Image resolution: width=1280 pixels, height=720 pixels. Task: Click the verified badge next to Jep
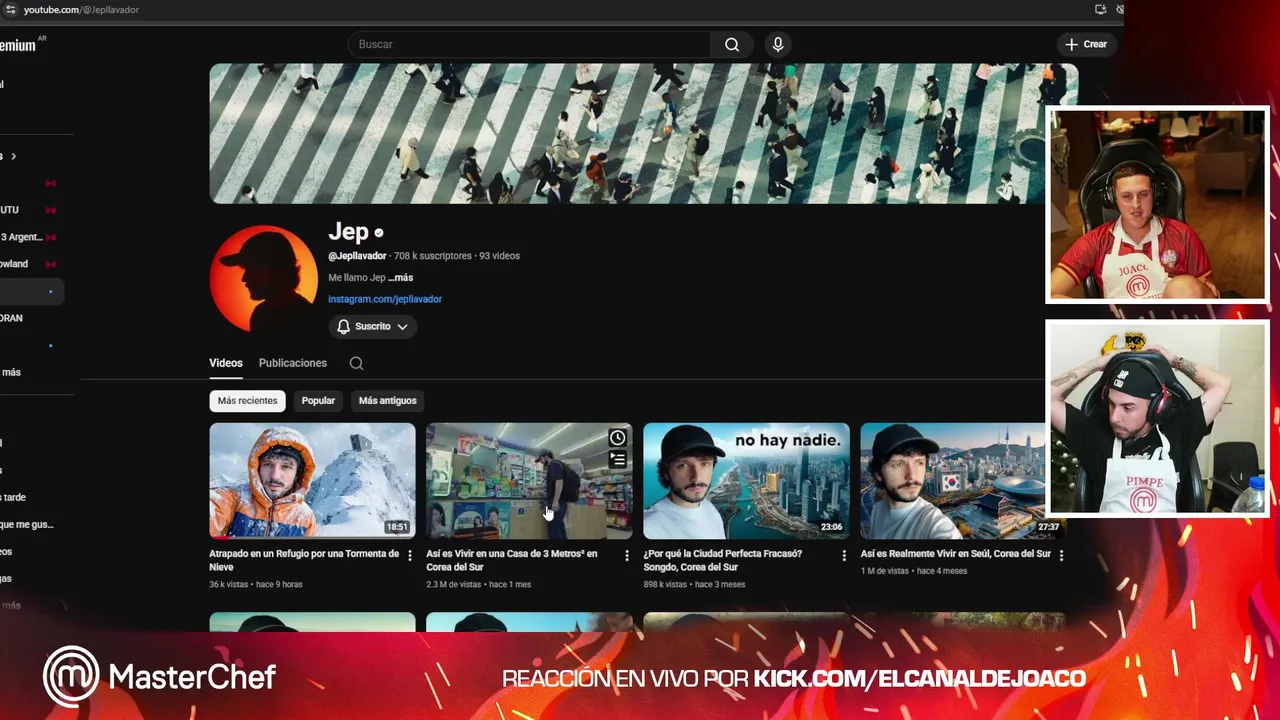(379, 233)
